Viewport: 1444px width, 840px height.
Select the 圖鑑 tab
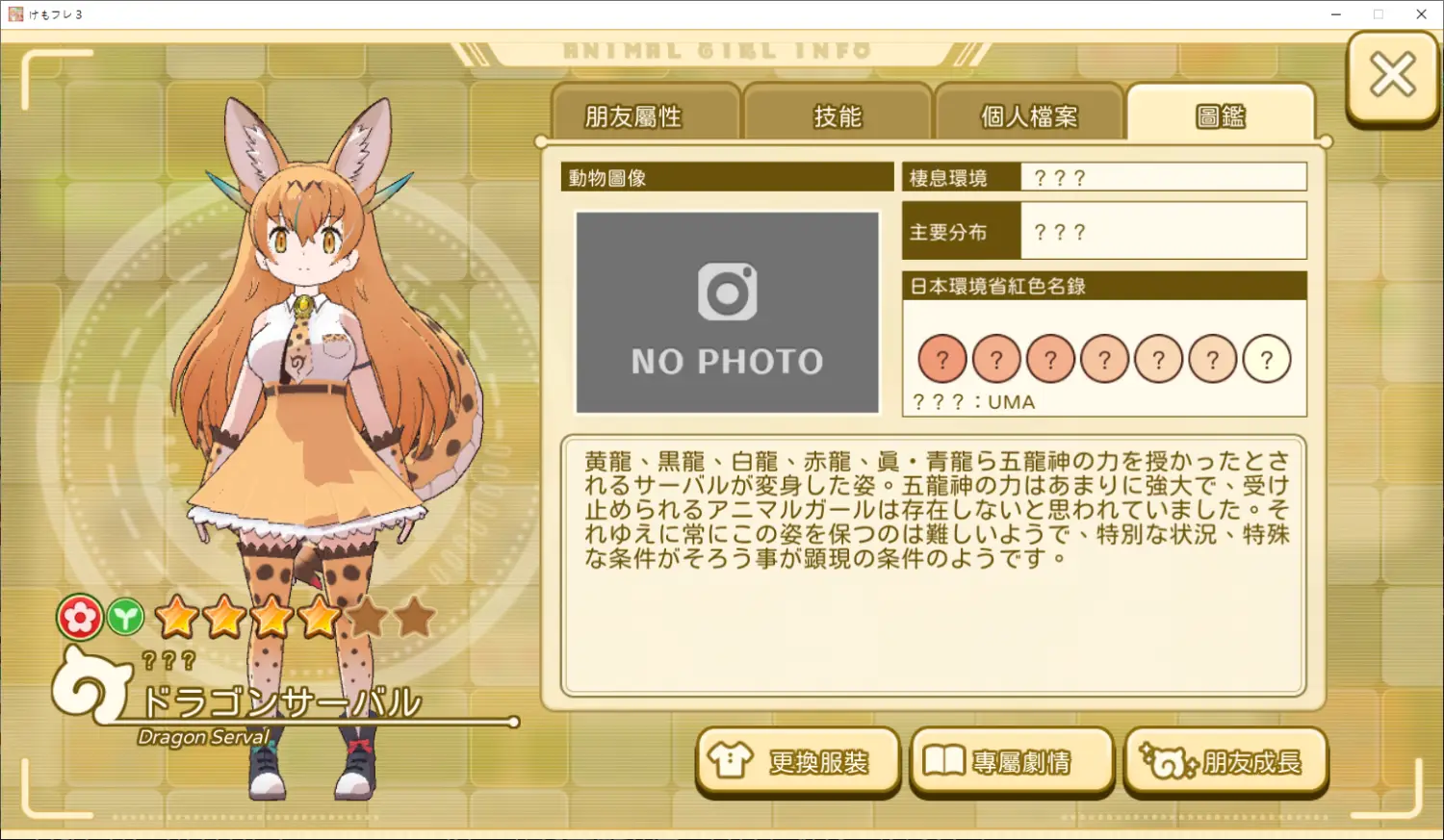(x=1221, y=116)
